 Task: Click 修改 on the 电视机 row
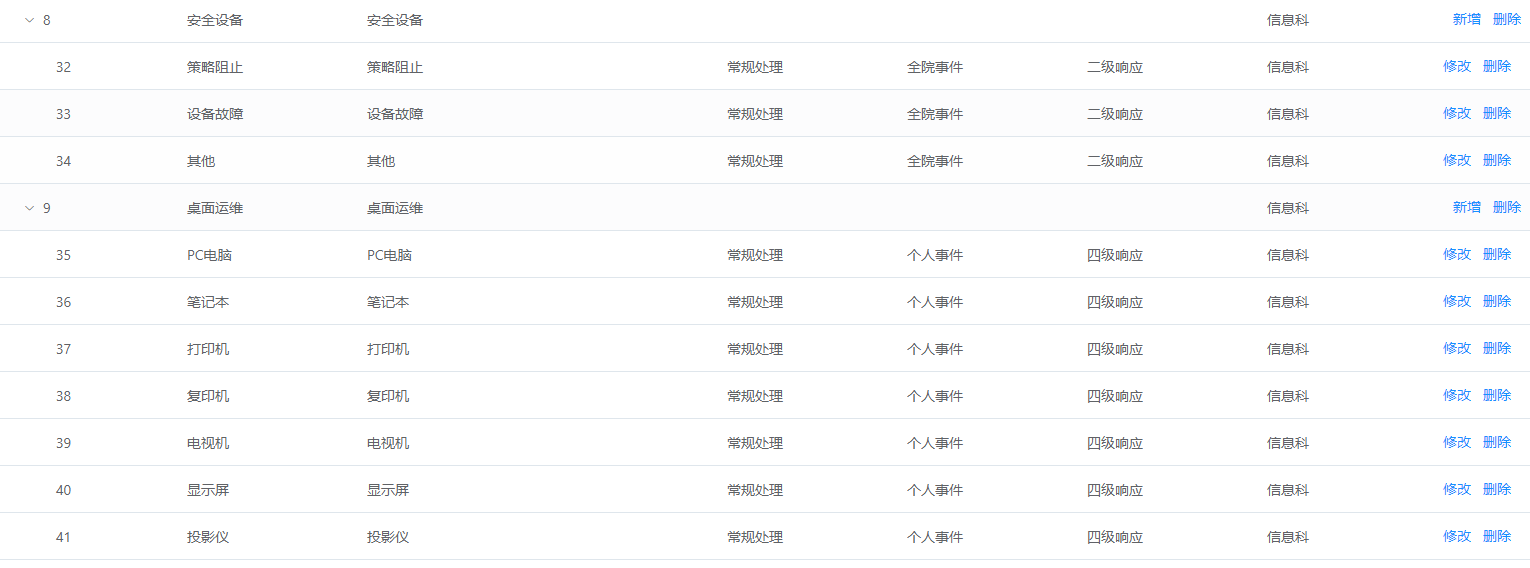1456,442
